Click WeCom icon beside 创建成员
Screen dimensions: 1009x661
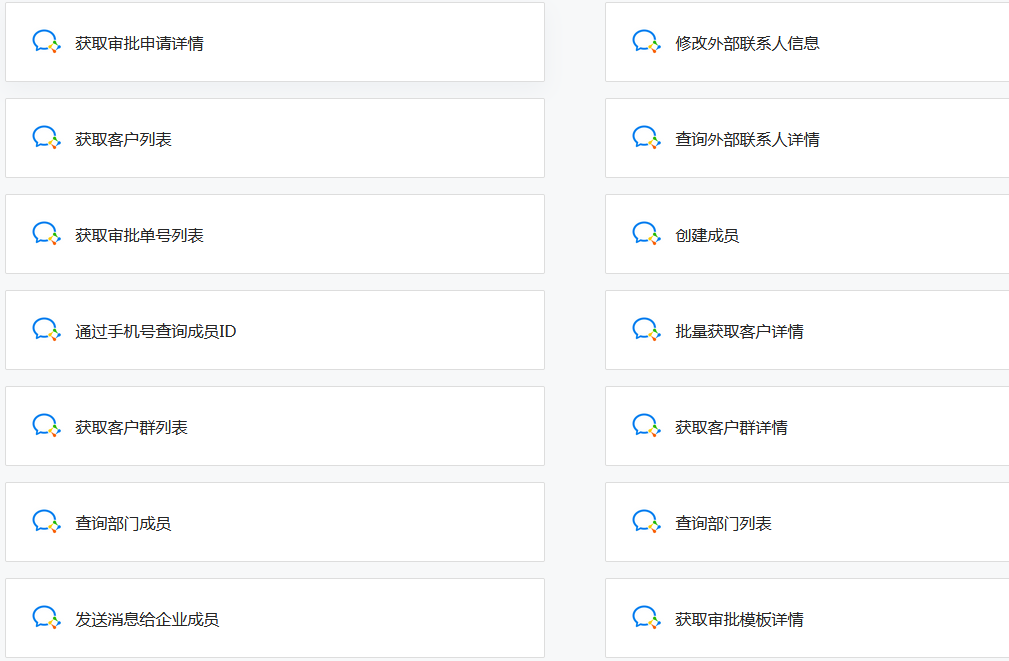646,234
